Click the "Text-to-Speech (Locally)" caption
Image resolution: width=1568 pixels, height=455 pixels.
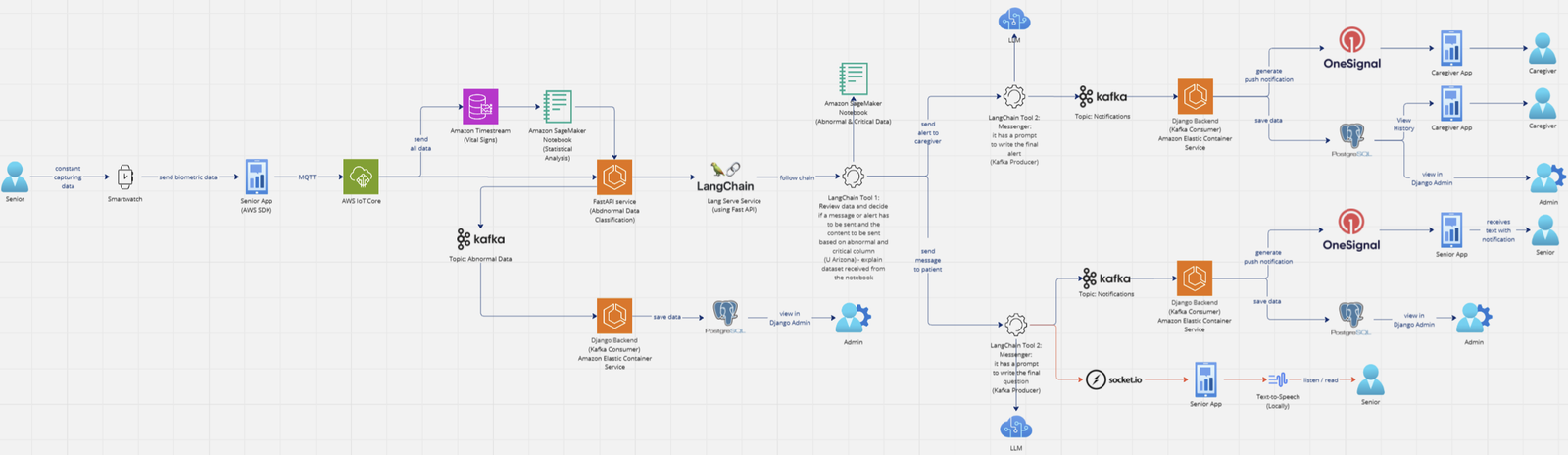1278,401
